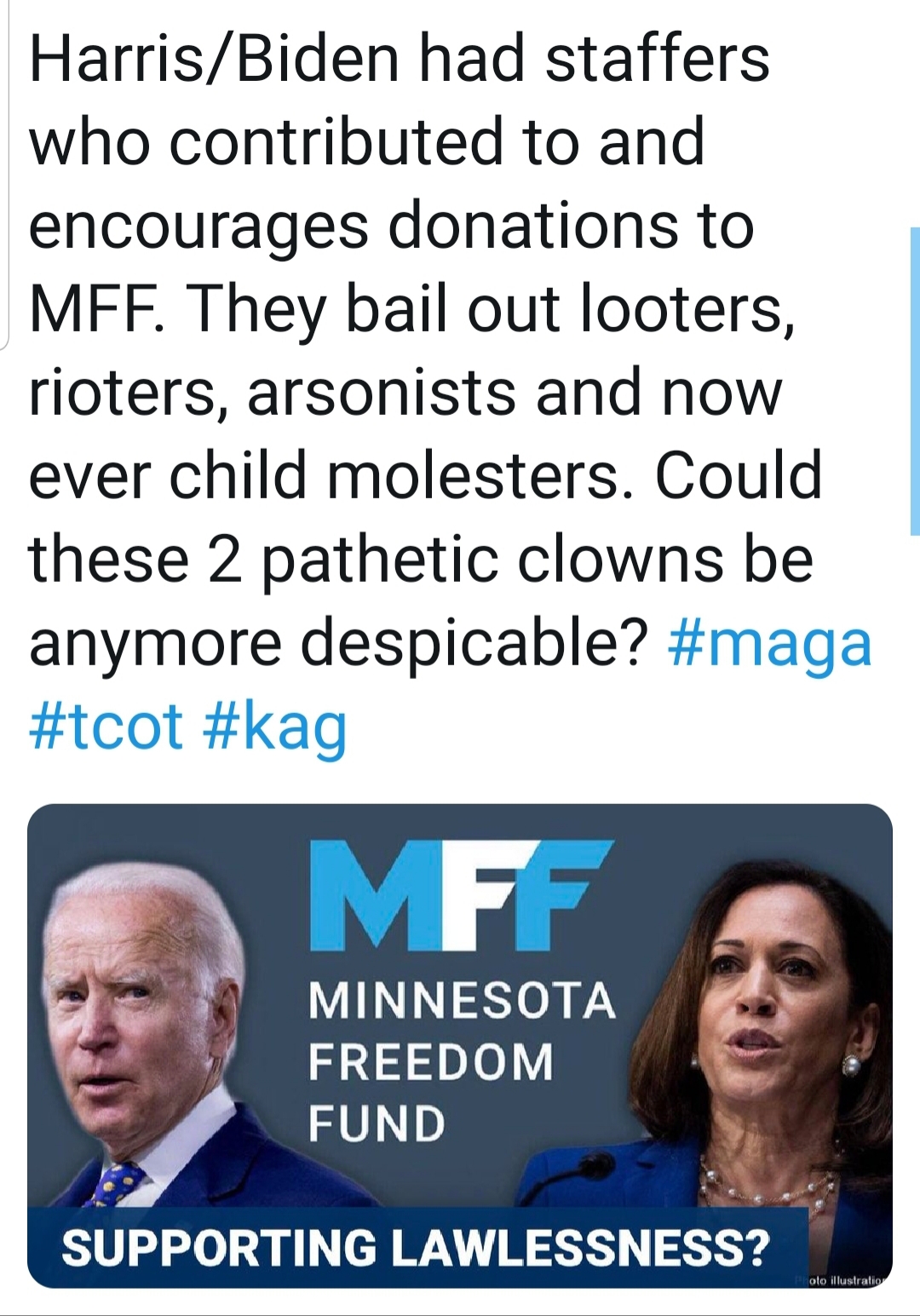920x1316 pixels.
Task: Click the 'photo illustration' caption label
Action: point(839,1280)
